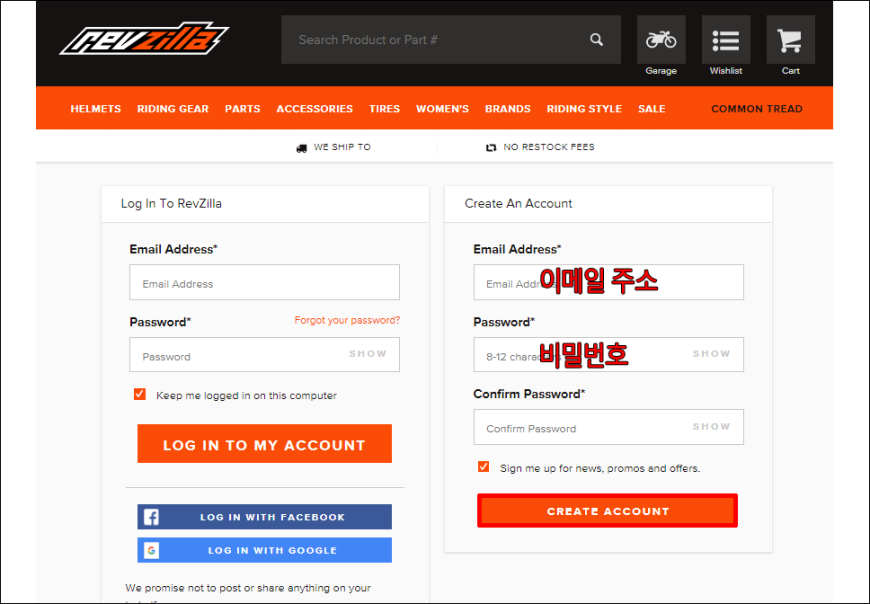Focus the Confirm Password field
The image size is (870, 604).
coord(609,427)
